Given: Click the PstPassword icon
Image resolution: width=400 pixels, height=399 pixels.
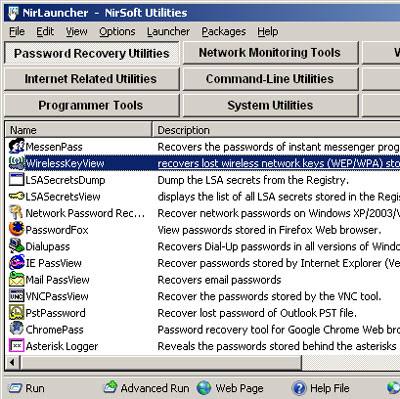Looking at the screenshot, I should 17,313.
